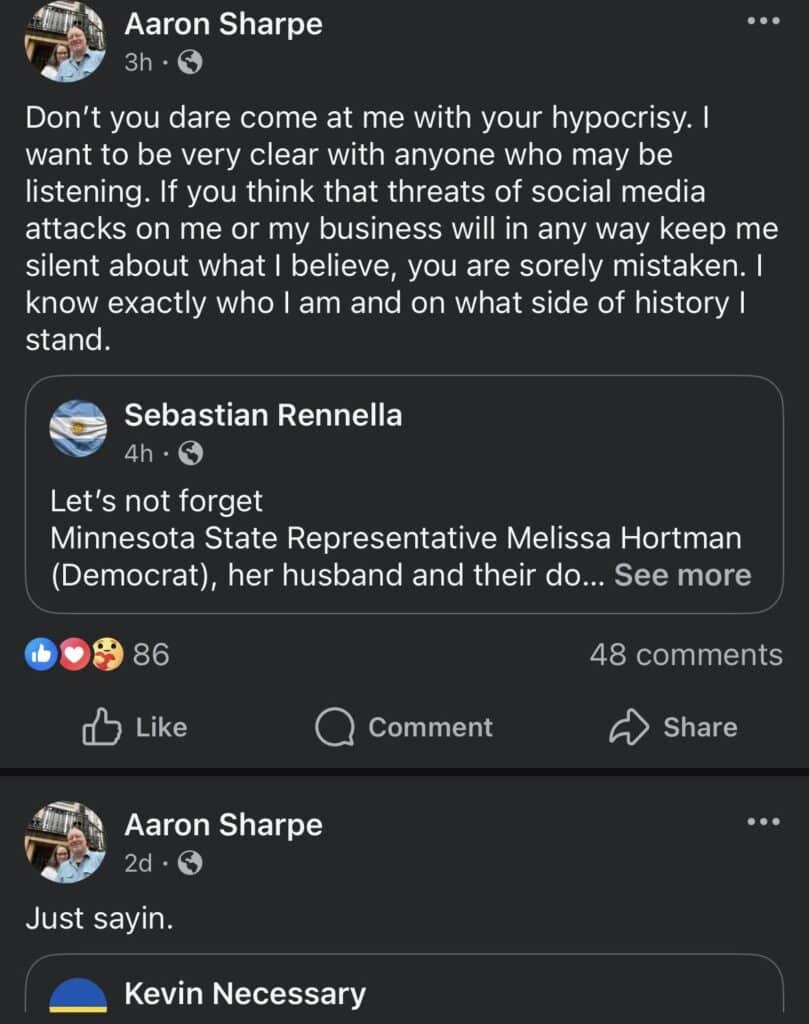The height and width of the screenshot is (1024, 809).
Task: Open the shared Melissa Hortman post text
Action: [395, 538]
